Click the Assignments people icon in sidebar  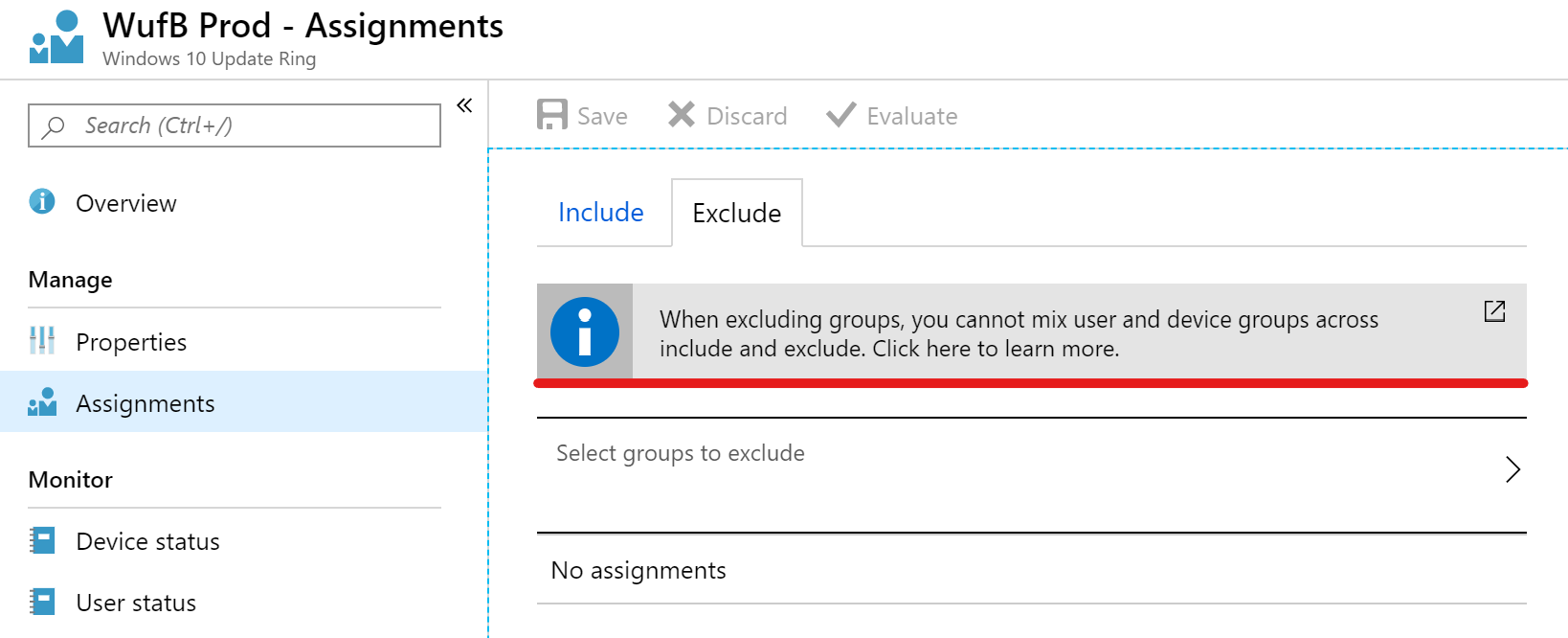point(42,402)
